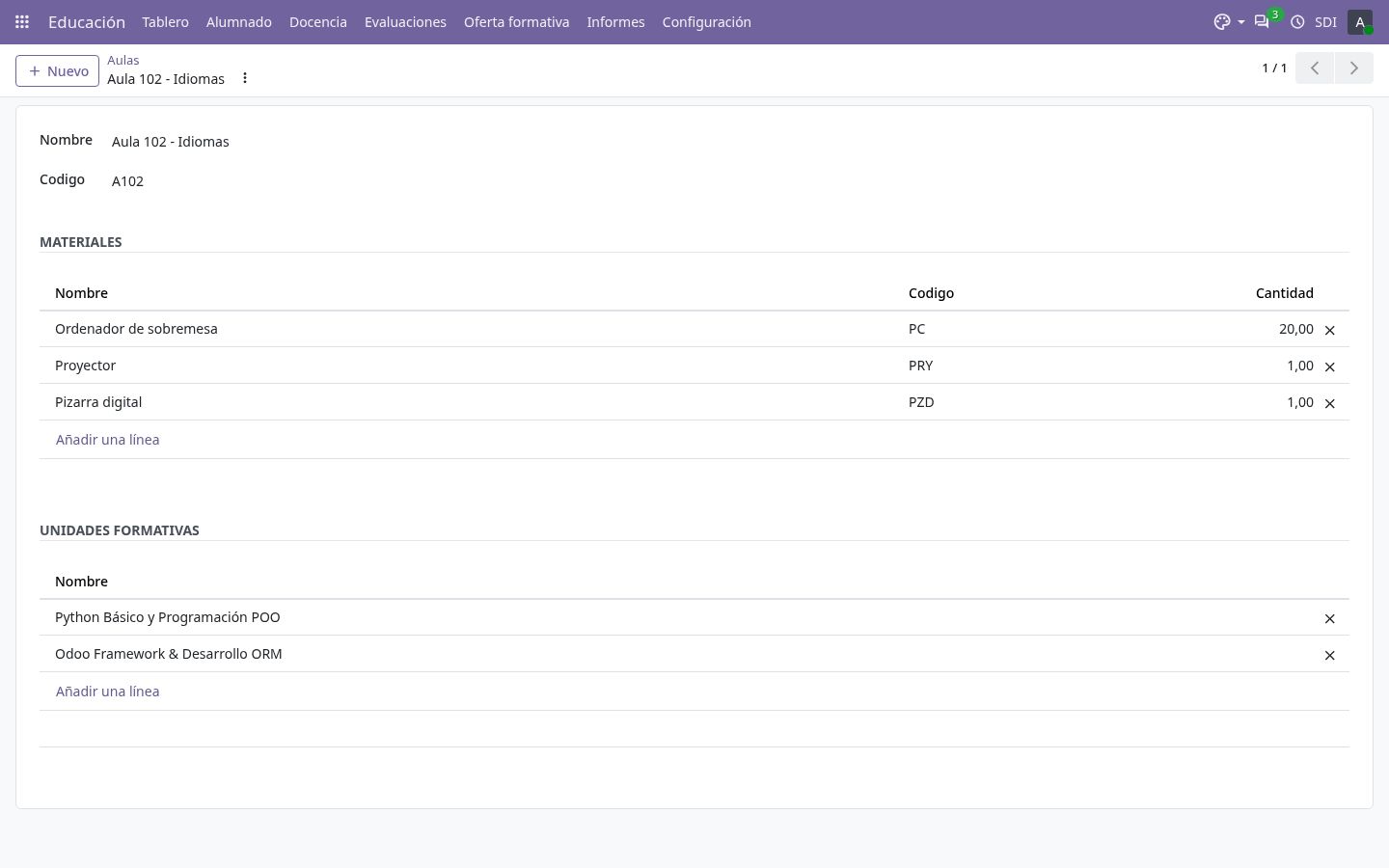Viewport: 1389px width, 868px height.
Task: Open the Docencia menu
Action: click(318, 22)
